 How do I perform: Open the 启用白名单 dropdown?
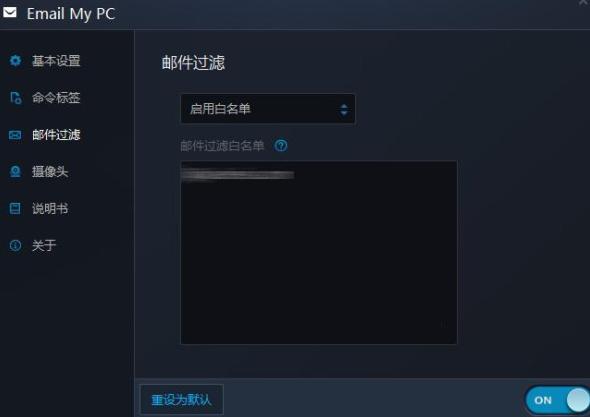click(x=268, y=109)
